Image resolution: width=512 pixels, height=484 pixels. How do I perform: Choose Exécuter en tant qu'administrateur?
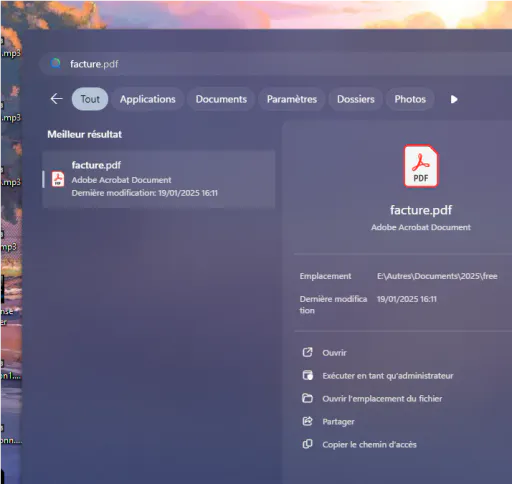tap(388, 376)
